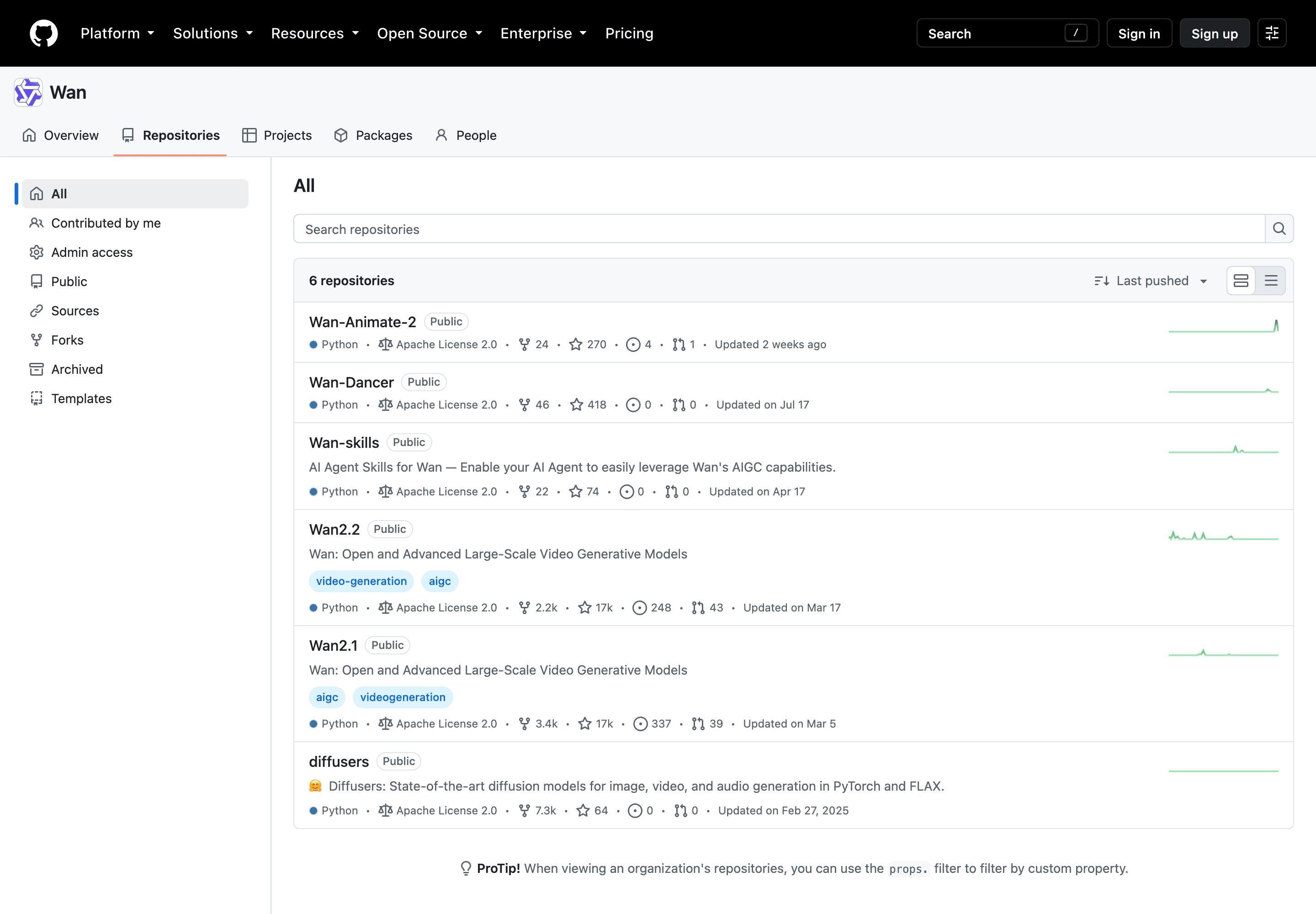Image resolution: width=1316 pixels, height=914 pixels.
Task: Open the Pricing page
Action: [x=629, y=33]
